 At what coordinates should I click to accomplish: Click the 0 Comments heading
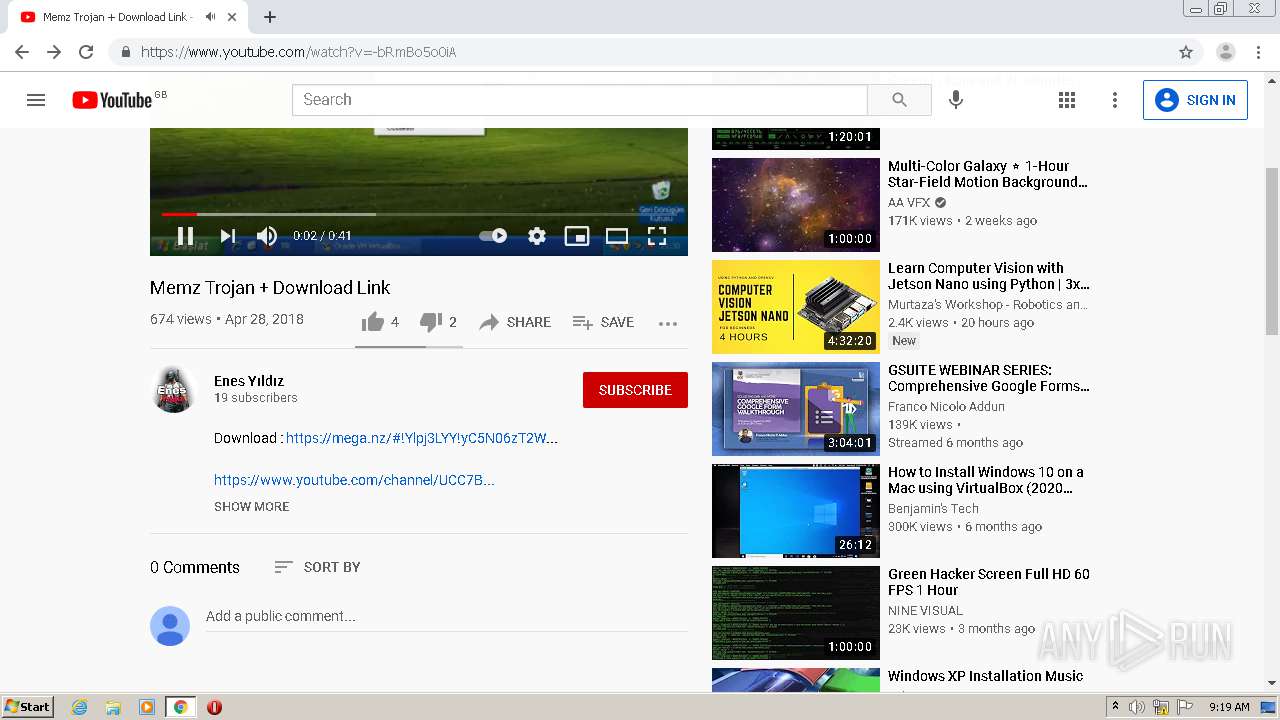(x=195, y=567)
